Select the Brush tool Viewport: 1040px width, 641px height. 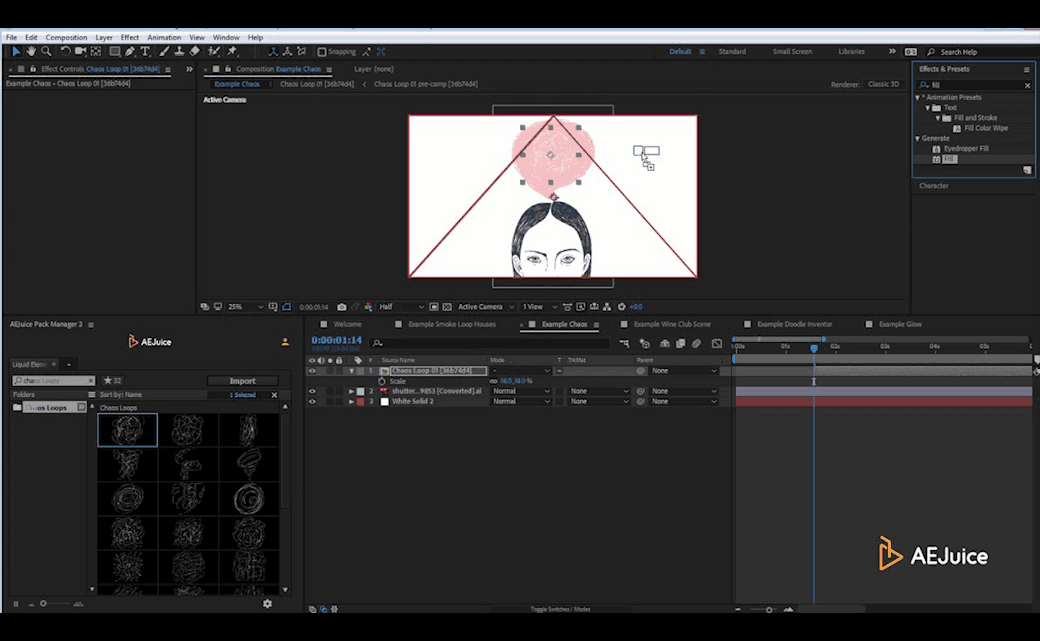[164, 51]
